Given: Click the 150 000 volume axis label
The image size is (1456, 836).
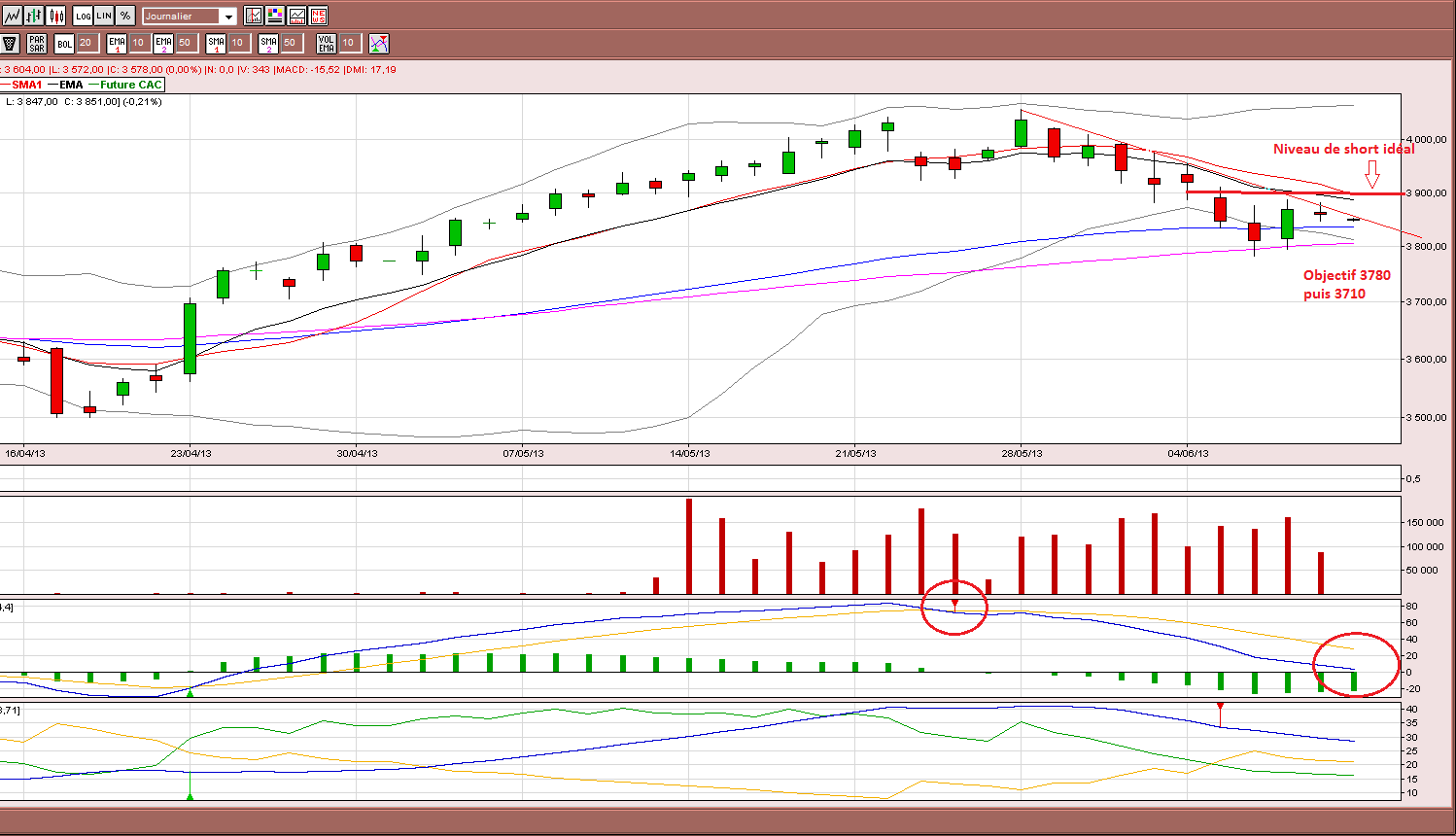Looking at the screenshot, I should tap(1424, 523).
